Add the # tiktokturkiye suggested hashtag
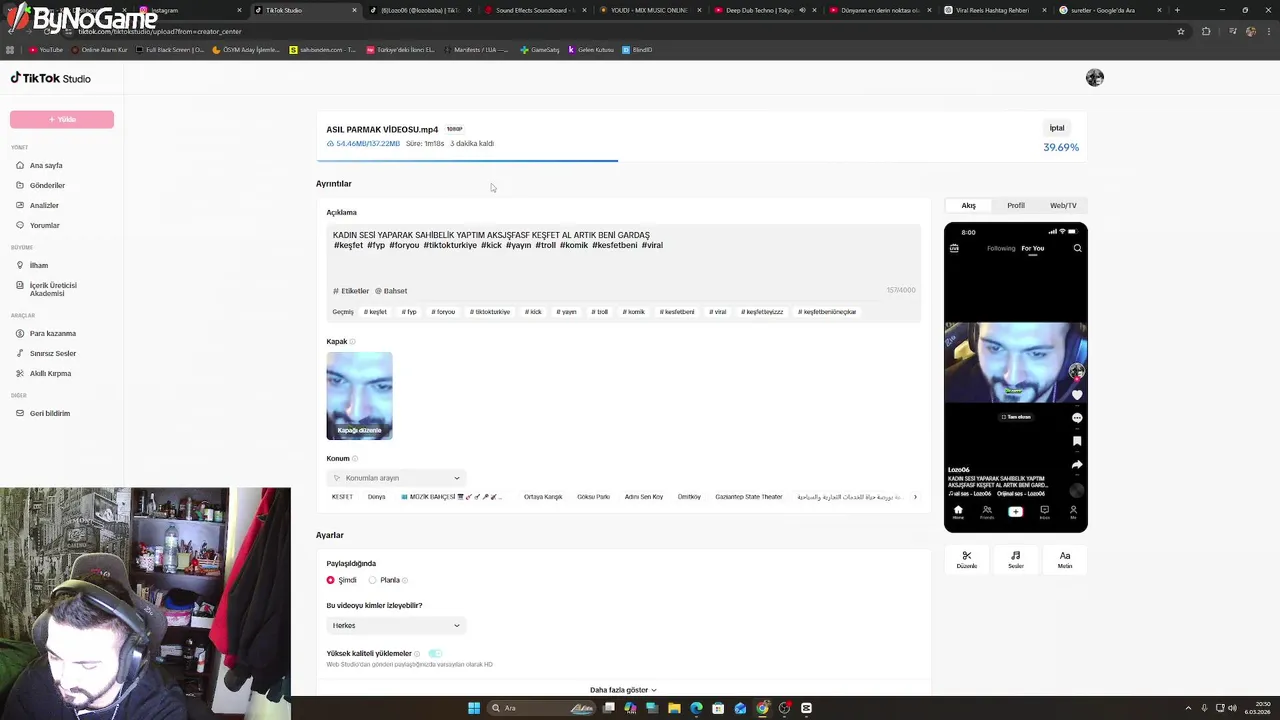Viewport: 1280px width, 720px height. [490, 312]
